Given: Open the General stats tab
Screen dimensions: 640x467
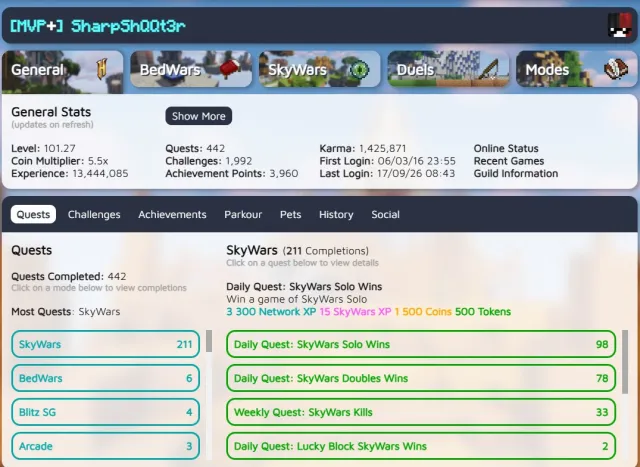Looking at the screenshot, I should click(62, 72).
